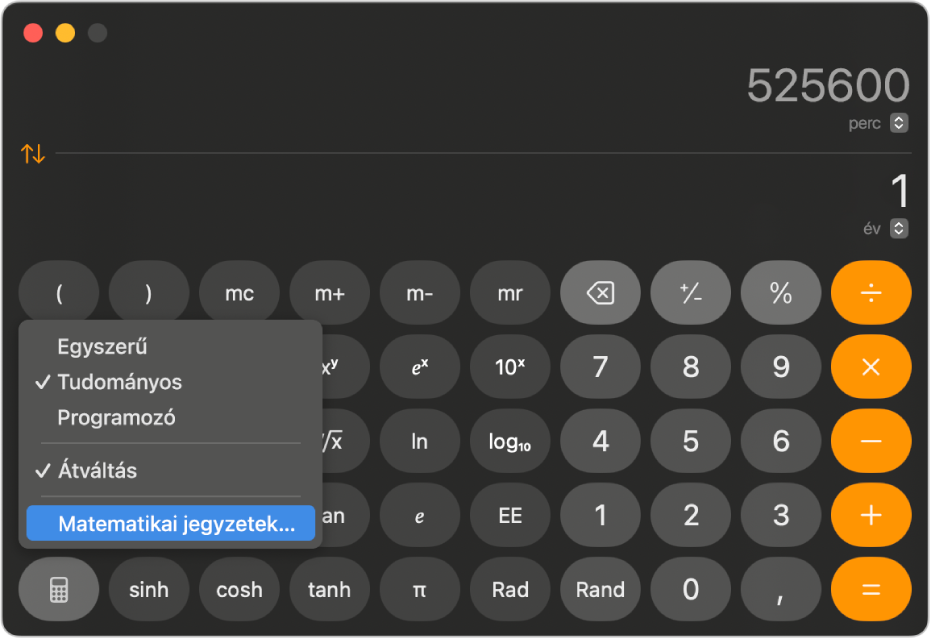The height and width of the screenshot is (638, 931).
Task: Choose Programozó from the mode menu
Action: [116, 418]
